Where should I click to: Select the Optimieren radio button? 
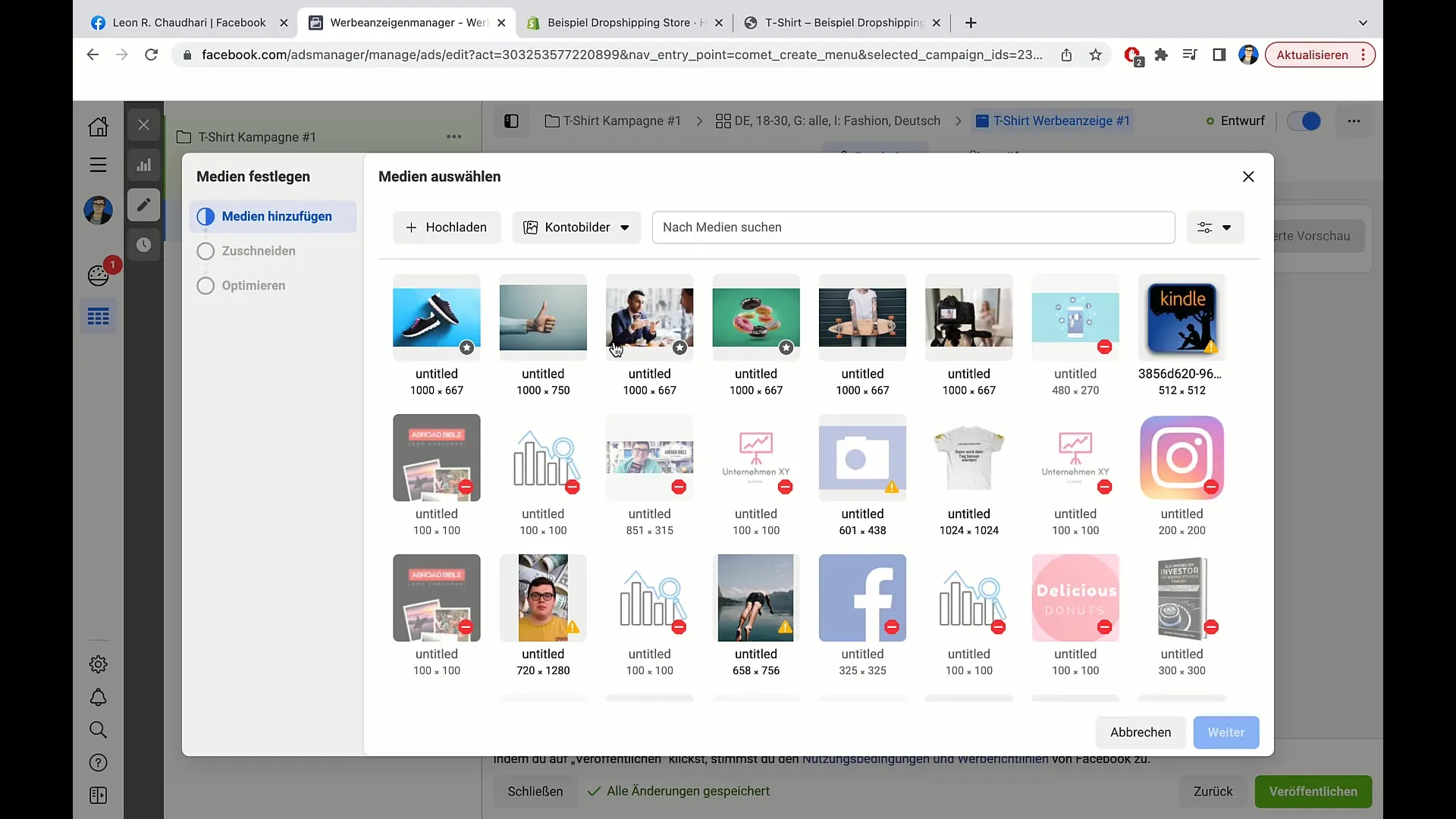pyautogui.click(x=205, y=285)
